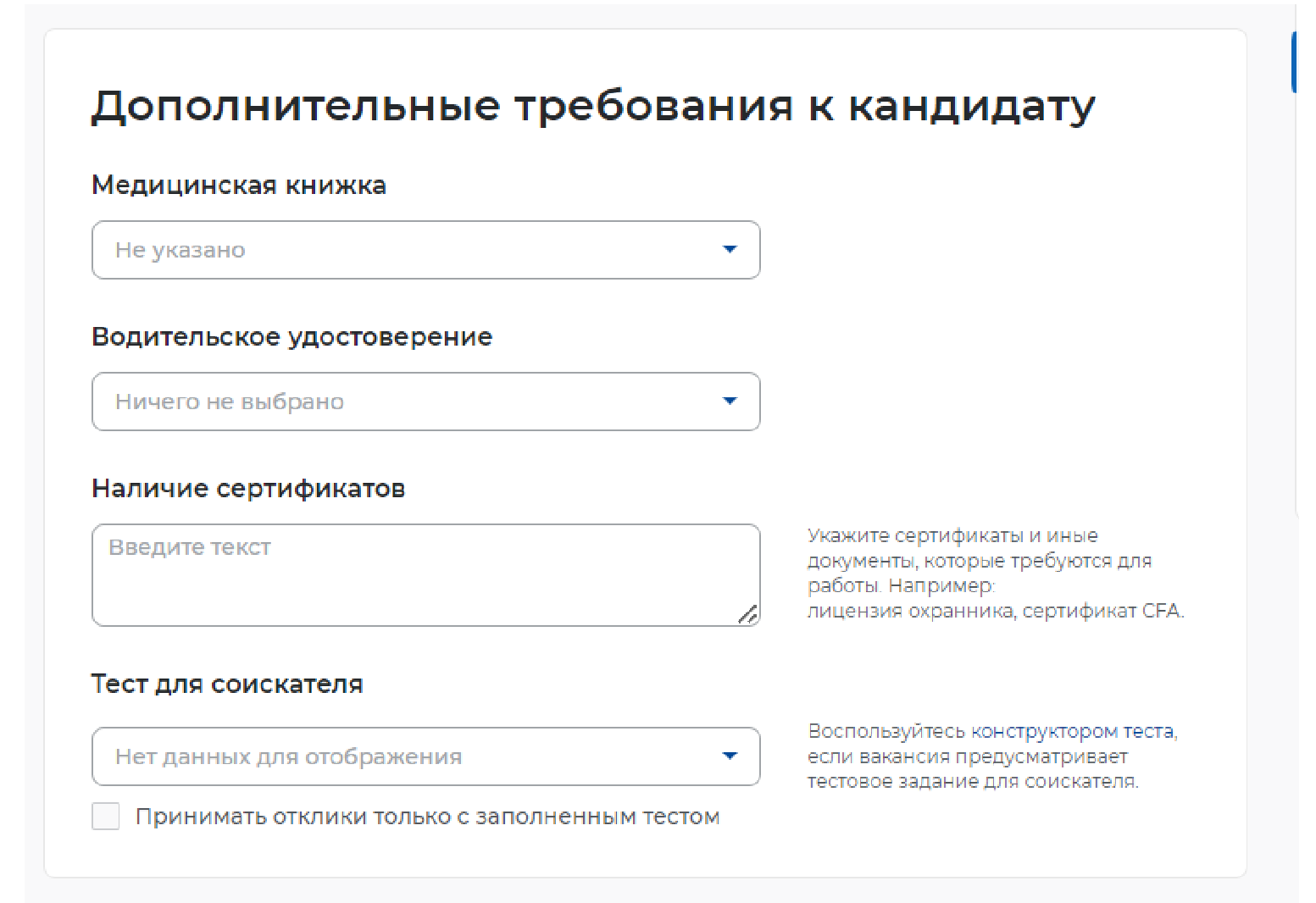This screenshot has width=1316, height=903.
Task: Focus the 'Введите текст' certificates textarea
Action: [x=415, y=575]
